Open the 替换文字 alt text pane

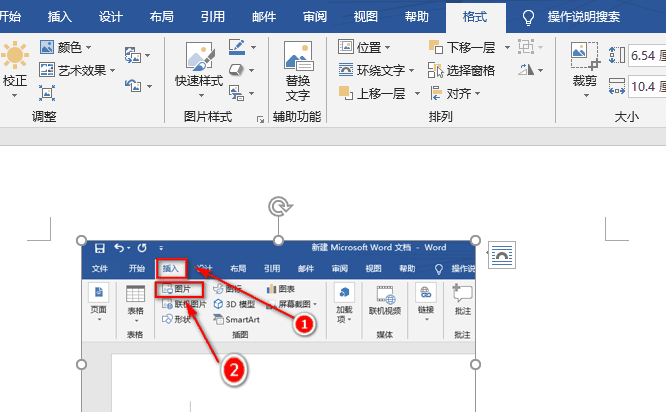coord(298,71)
